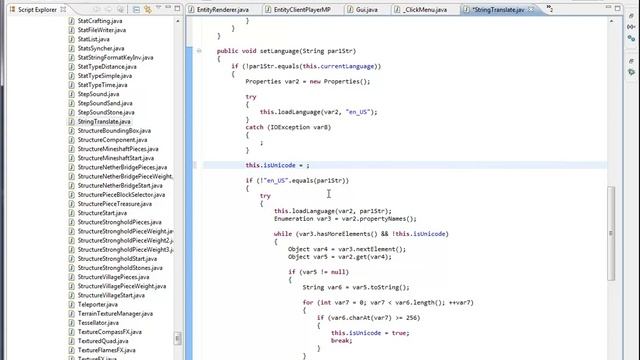Image resolution: width=640 pixels, height=360 pixels.
Task: Click StructureVillageStart.java entry
Action: point(111,296)
